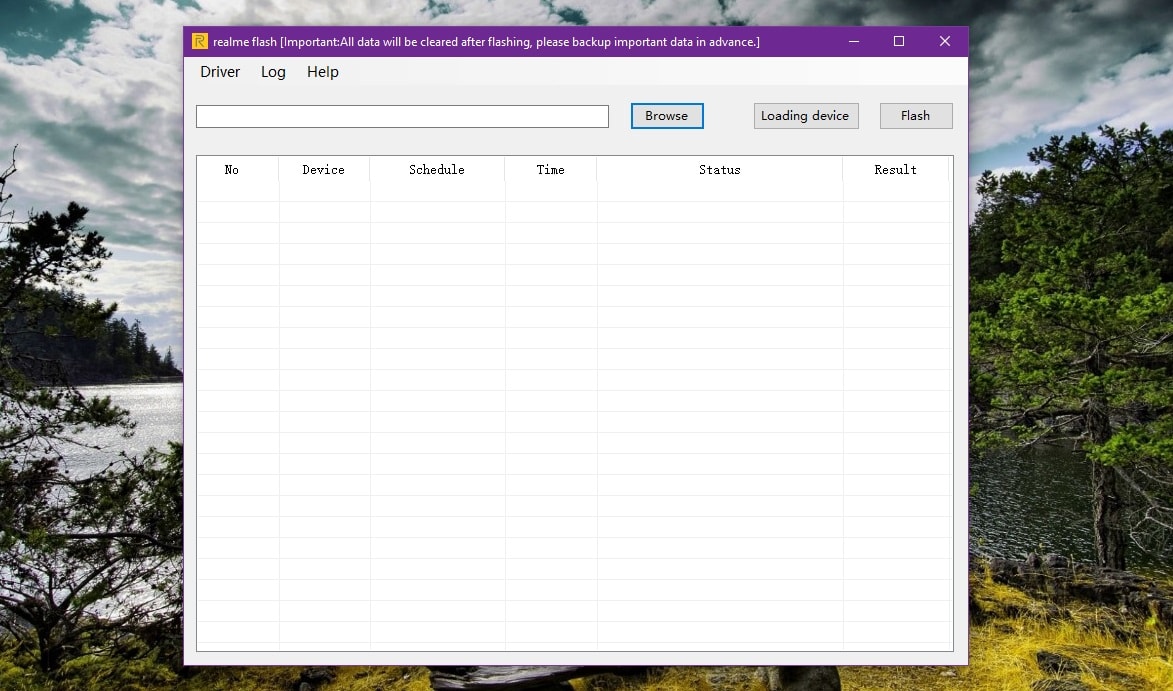Image resolution: width=1173 pixels, height=691 pixels.
Task: Click the realme flash app icon
Action: click(200, 41)
